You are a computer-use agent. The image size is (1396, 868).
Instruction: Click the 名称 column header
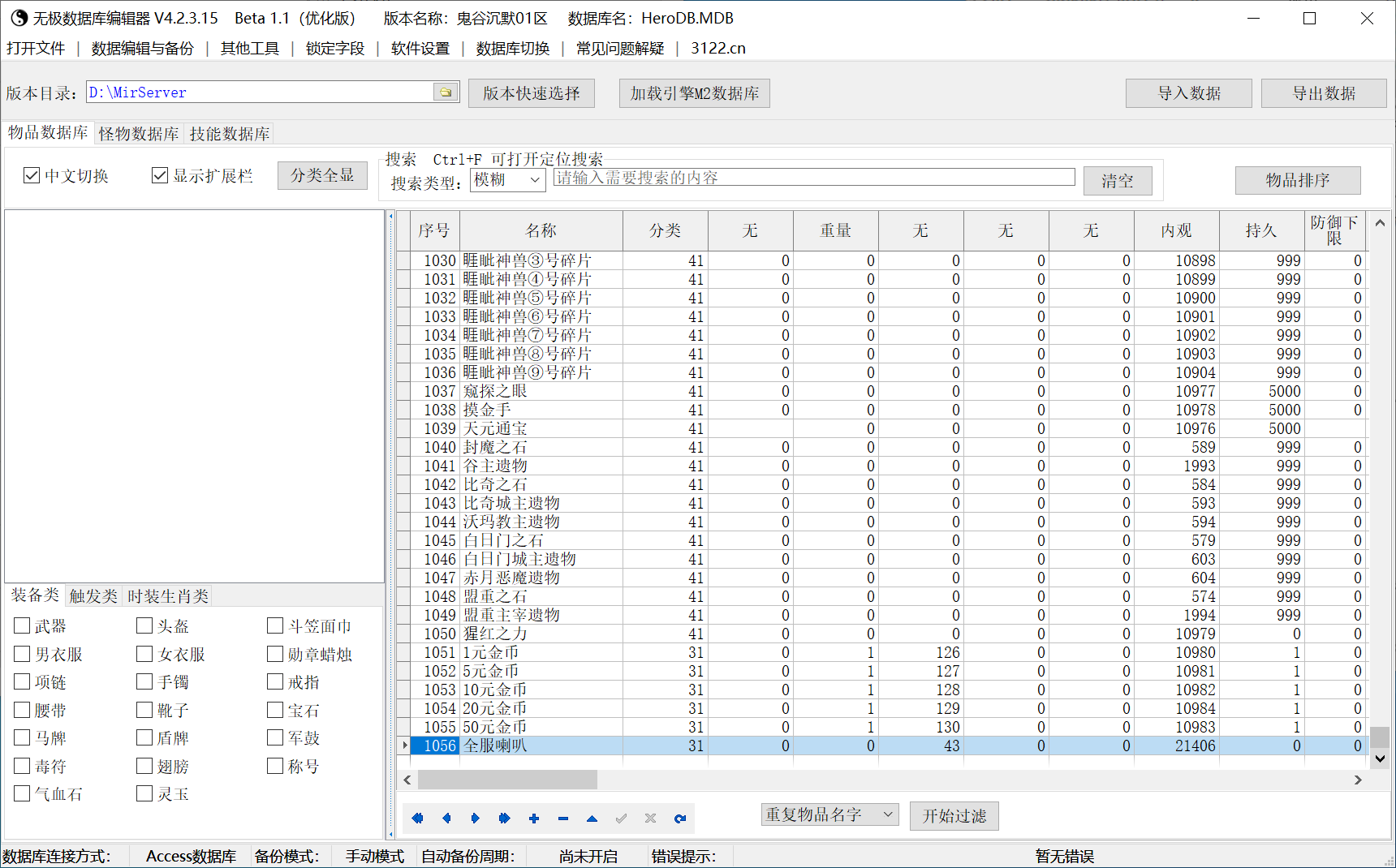click(541, 230)
